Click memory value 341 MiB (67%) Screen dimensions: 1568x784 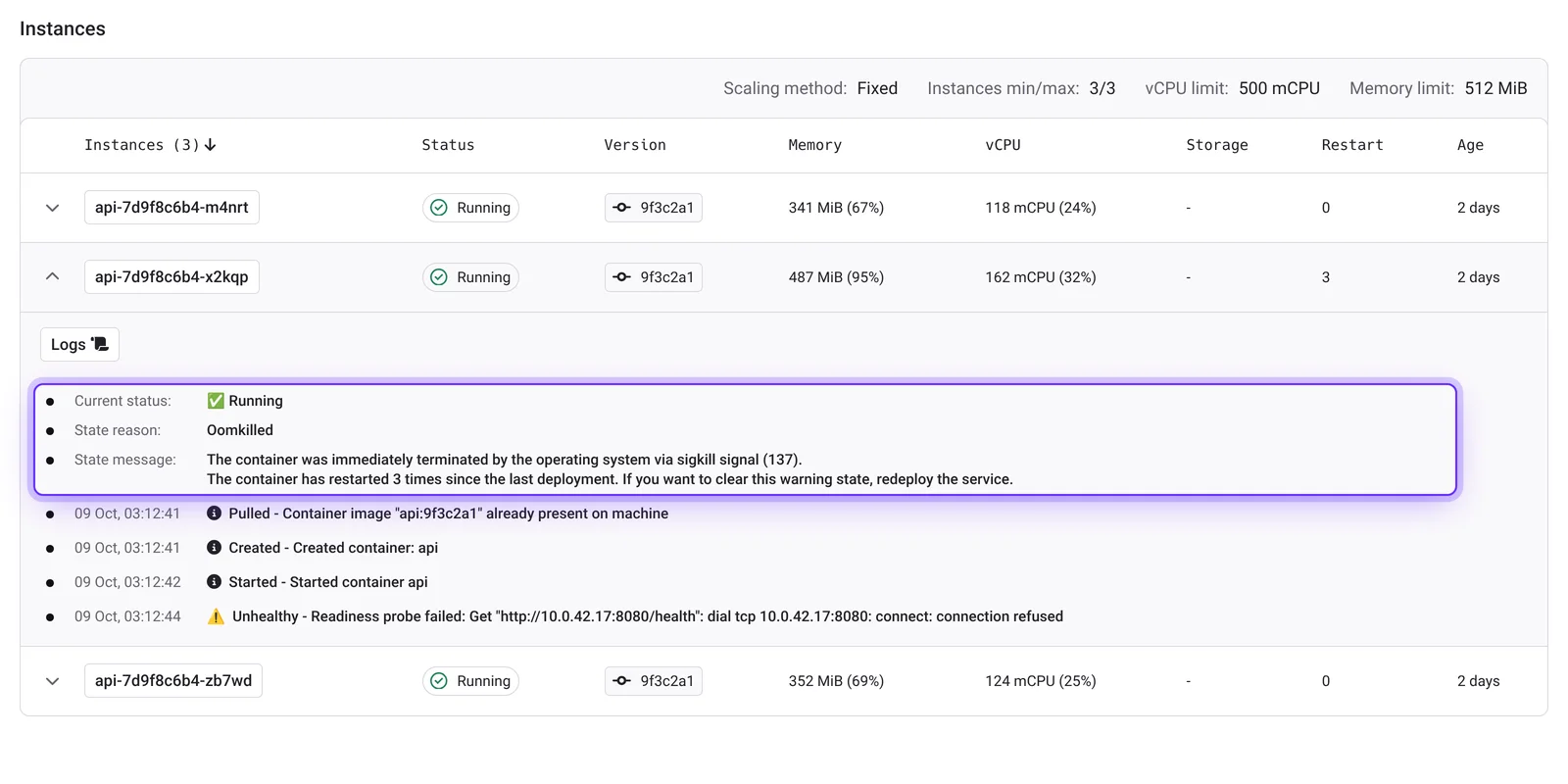836,208
